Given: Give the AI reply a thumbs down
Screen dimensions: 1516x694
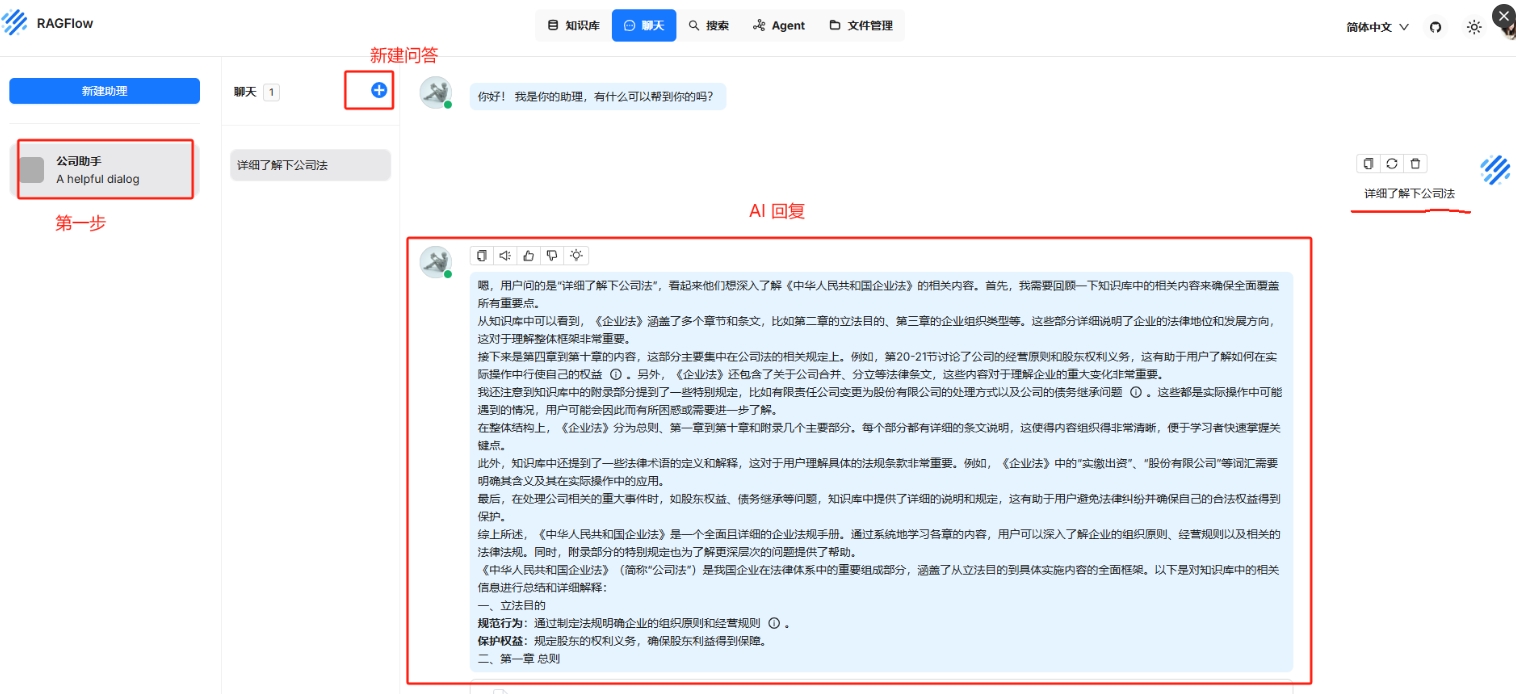Looking at the screenshot, I should (x=553, y=256).
